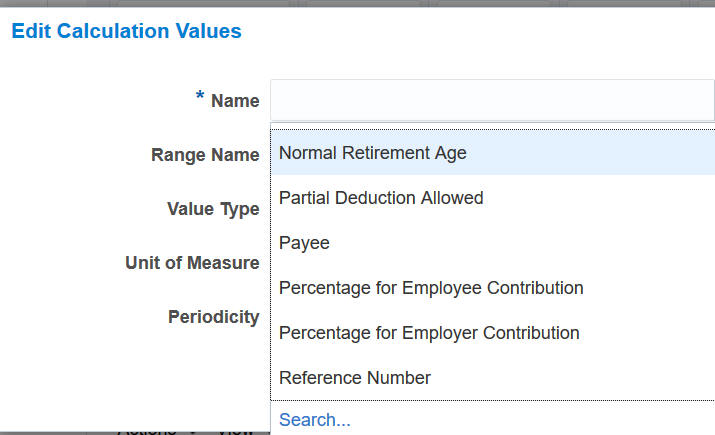The height and width of the screenshot is (435, 715).
Task: Click blank space right of dialog title
Action: (480, 31)
